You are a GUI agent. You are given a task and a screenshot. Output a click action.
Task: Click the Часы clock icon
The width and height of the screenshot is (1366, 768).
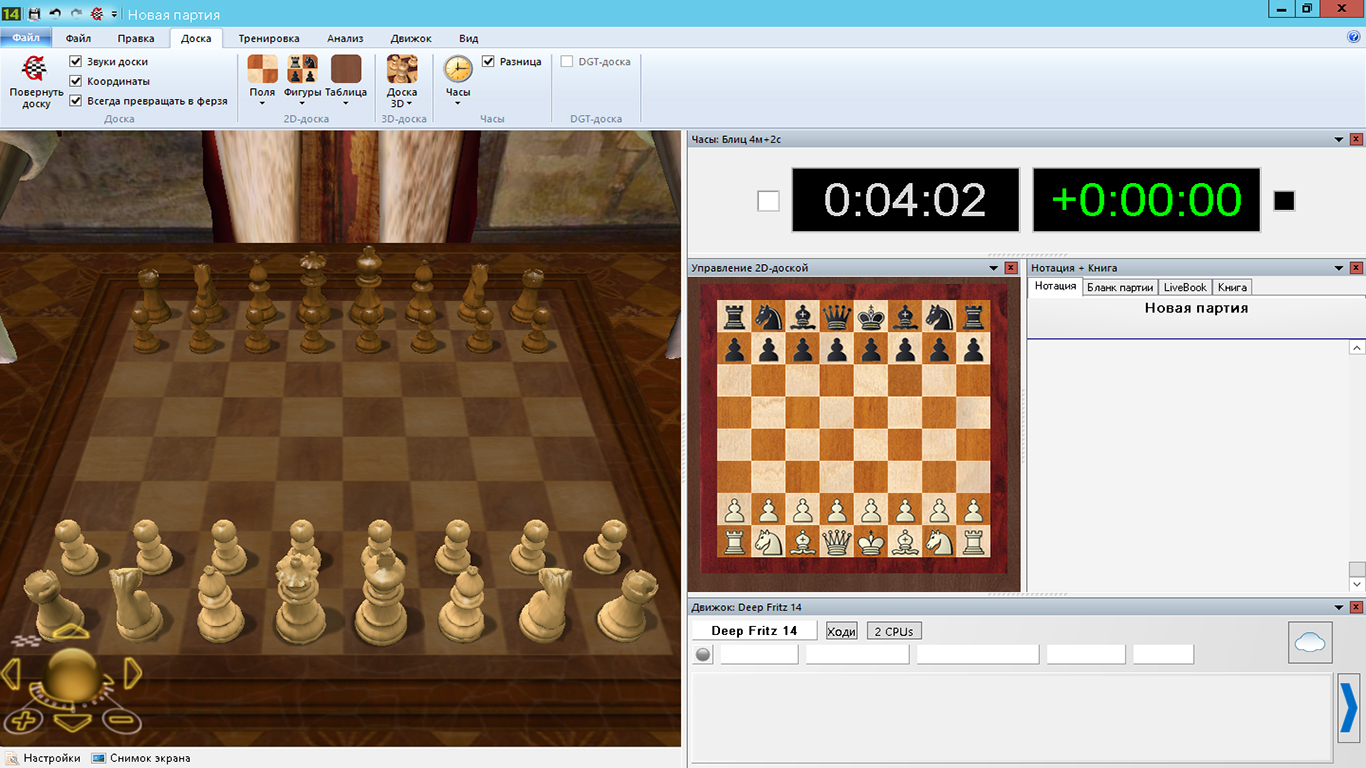[458, 69]
